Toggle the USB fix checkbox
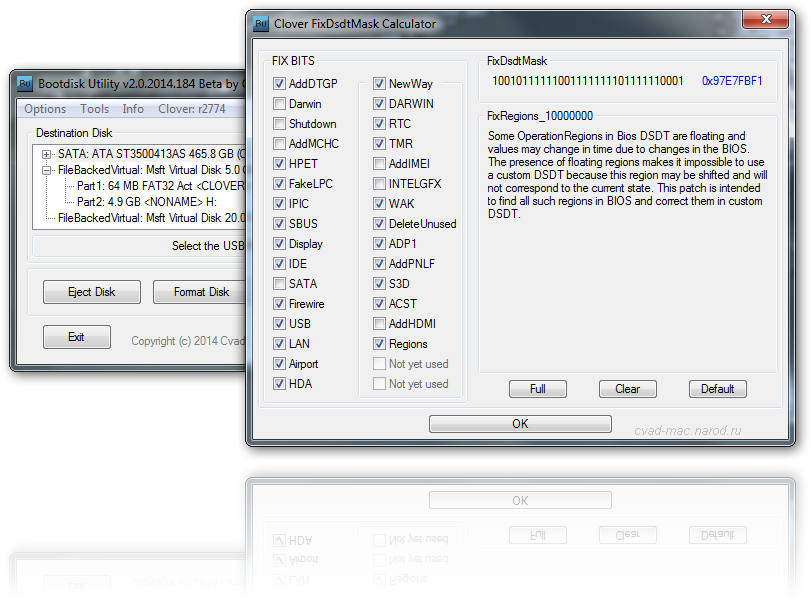The height and width of the screenshot is (600, 811). (x=279, y=324)
